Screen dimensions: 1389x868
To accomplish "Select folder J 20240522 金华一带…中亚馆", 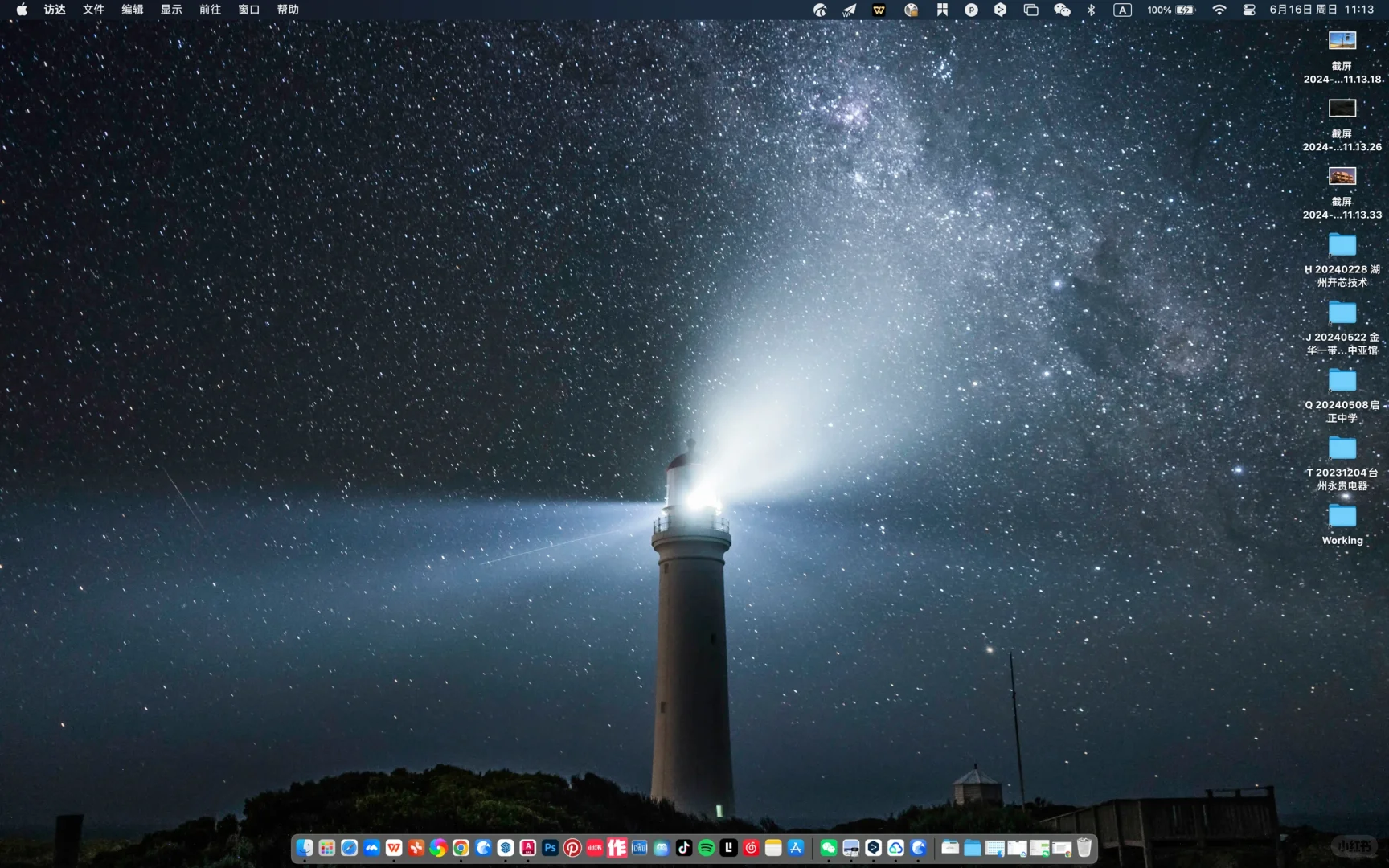I will (1342, 327).
